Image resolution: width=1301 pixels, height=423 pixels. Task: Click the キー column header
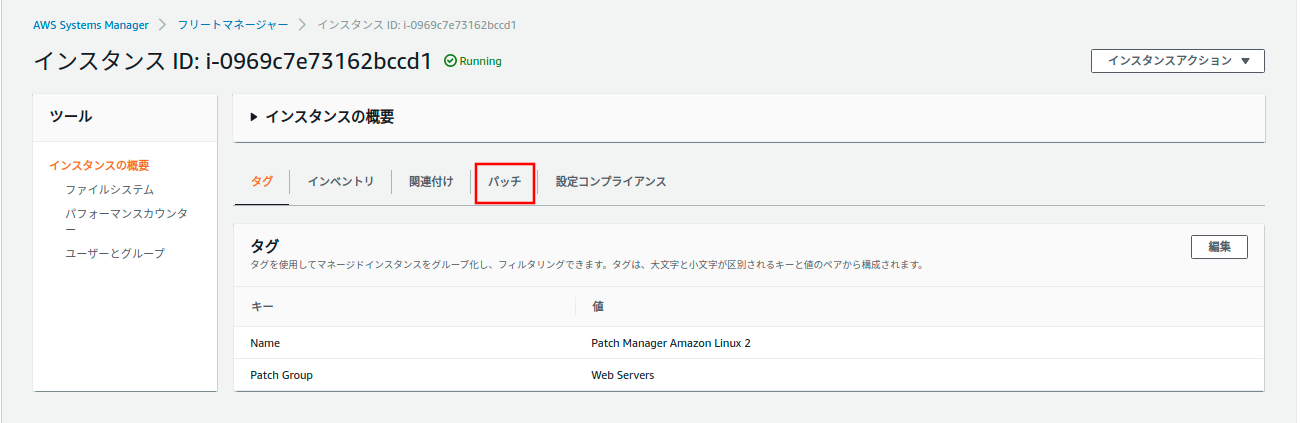point(262,306)
